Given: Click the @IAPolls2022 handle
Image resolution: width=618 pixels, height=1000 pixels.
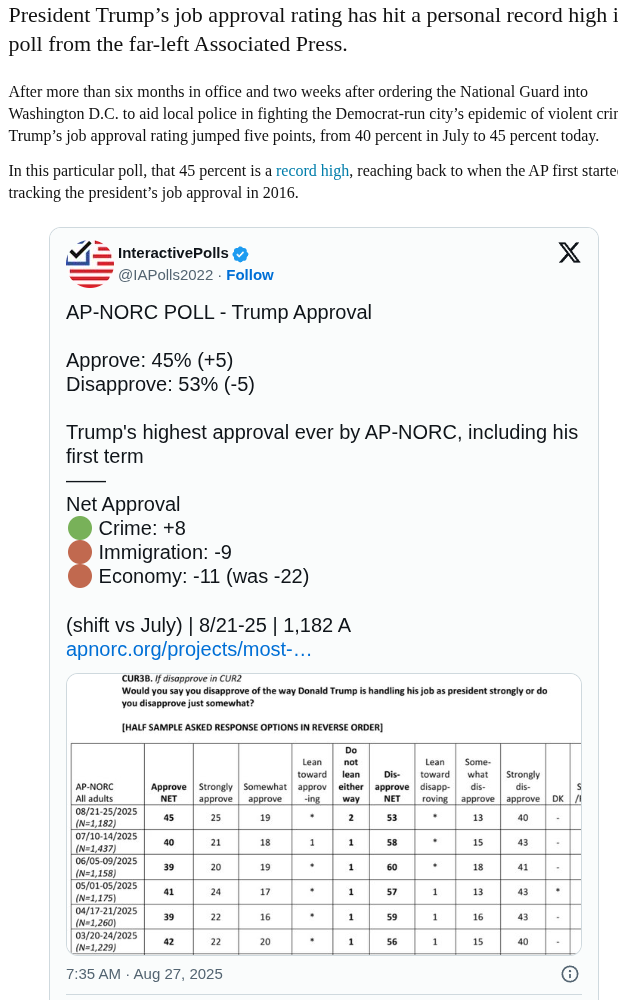Looking at the screenshot, I should (x=166, y=275).
